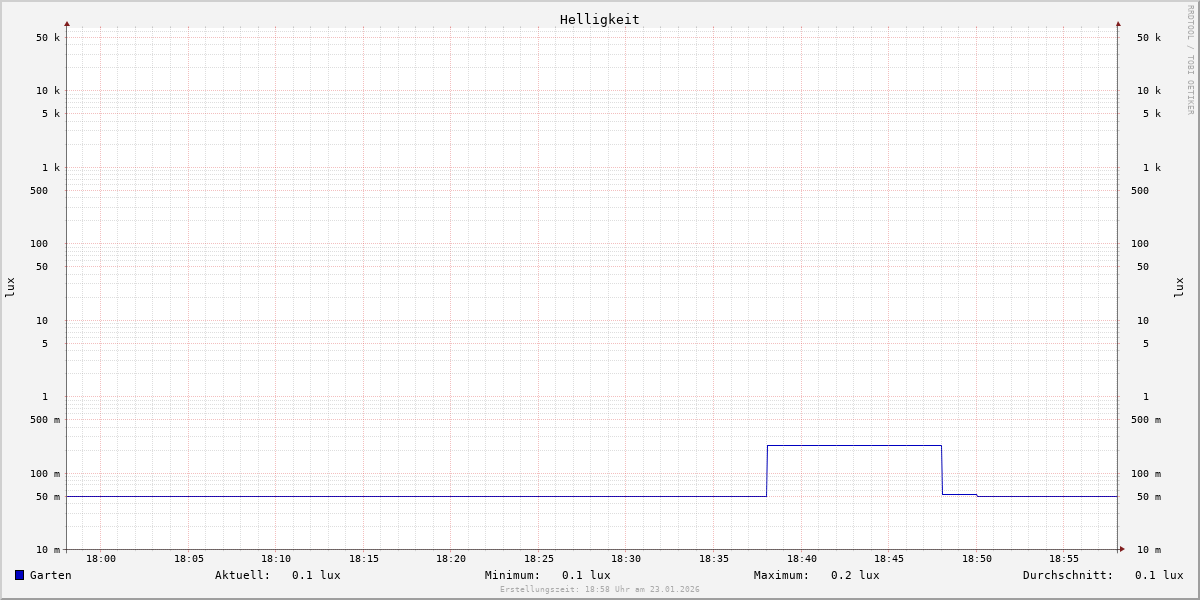Click the Erstellungszeit timestamp footer
This screenshot has width=1200, height=600.
tap(600, 590)
